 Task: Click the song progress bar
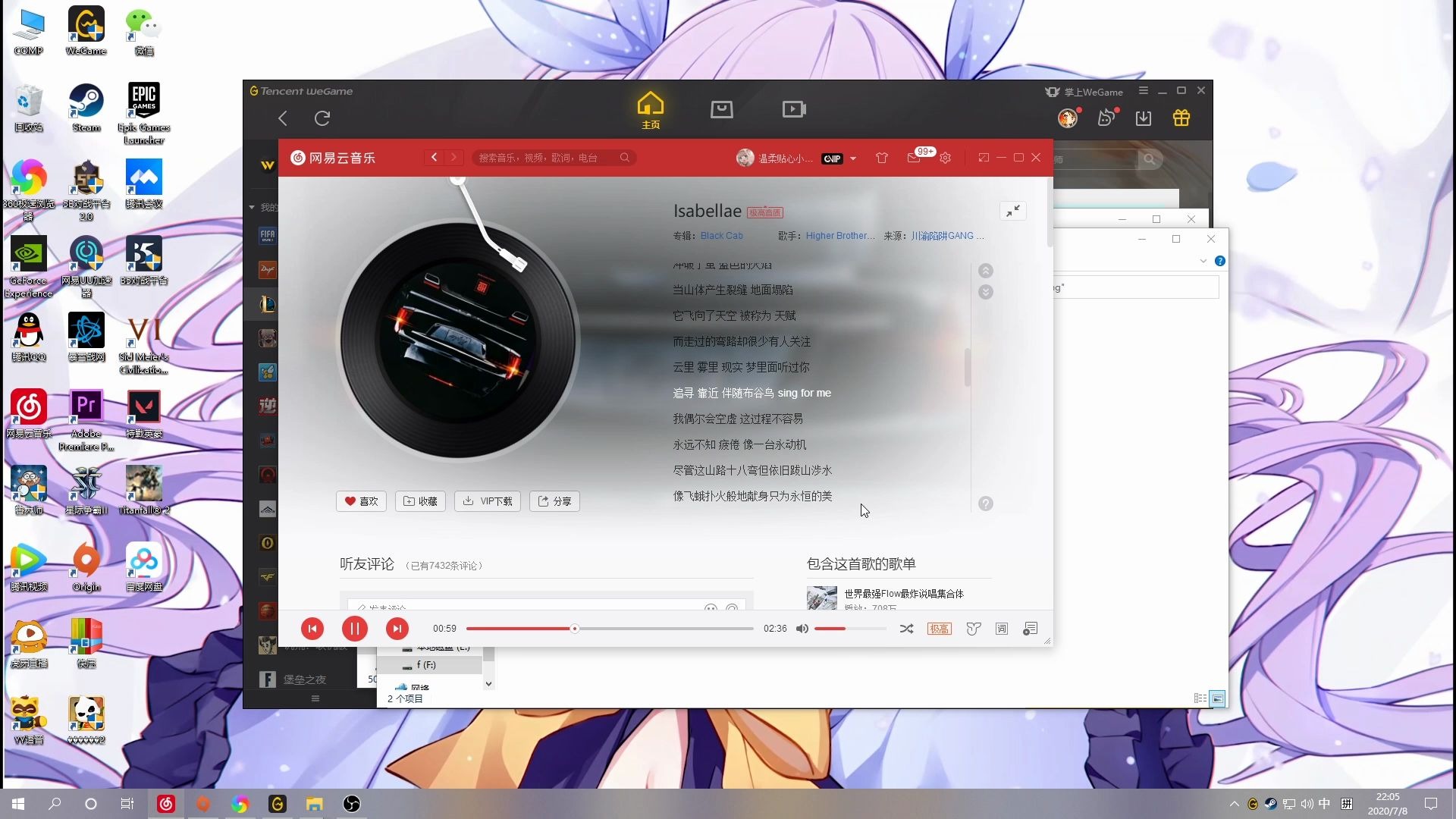click(610, 629)
